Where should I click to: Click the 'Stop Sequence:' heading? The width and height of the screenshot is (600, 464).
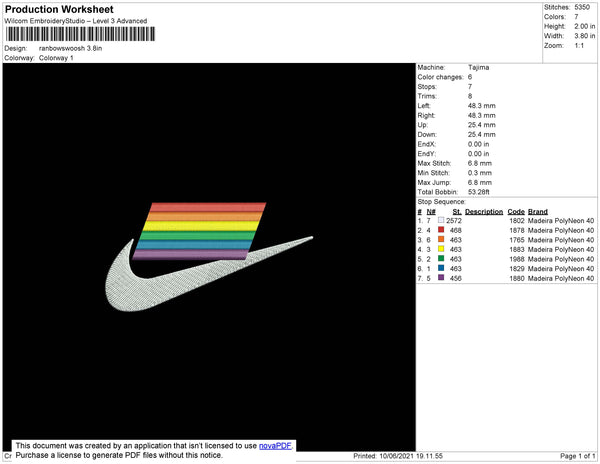(442, 202)
